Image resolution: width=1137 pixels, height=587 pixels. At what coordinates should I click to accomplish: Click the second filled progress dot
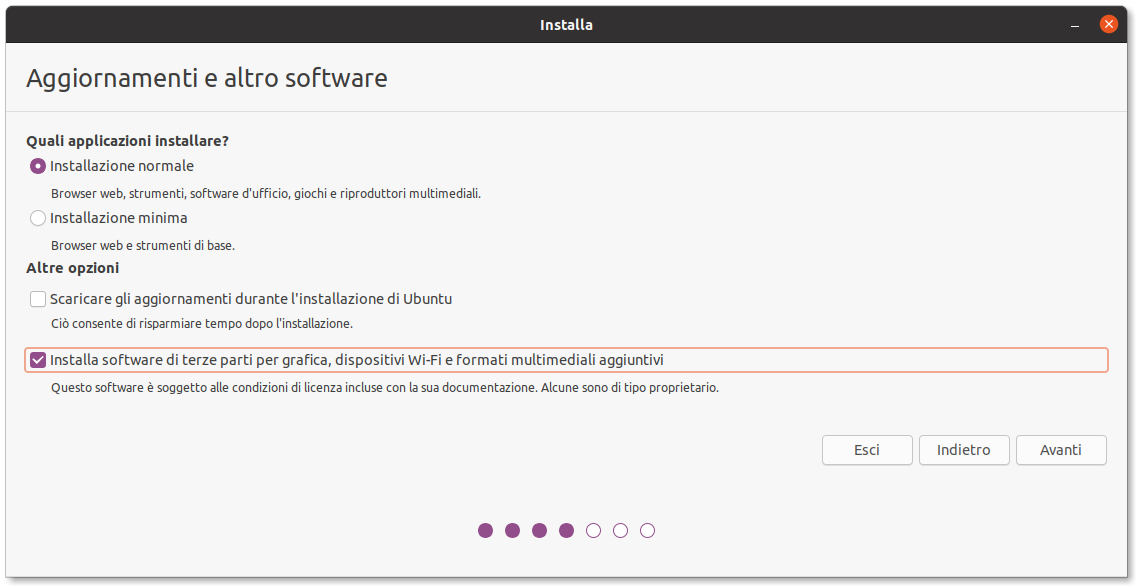pyautogui.click(x=513, y=531)
